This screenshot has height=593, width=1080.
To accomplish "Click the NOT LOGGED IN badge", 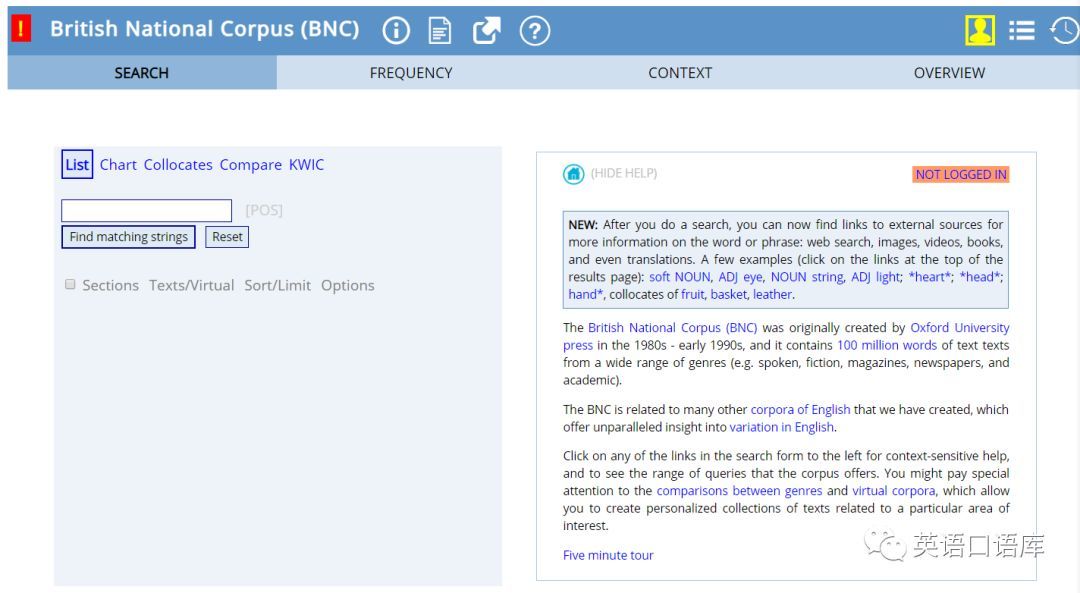I will 961,175.
